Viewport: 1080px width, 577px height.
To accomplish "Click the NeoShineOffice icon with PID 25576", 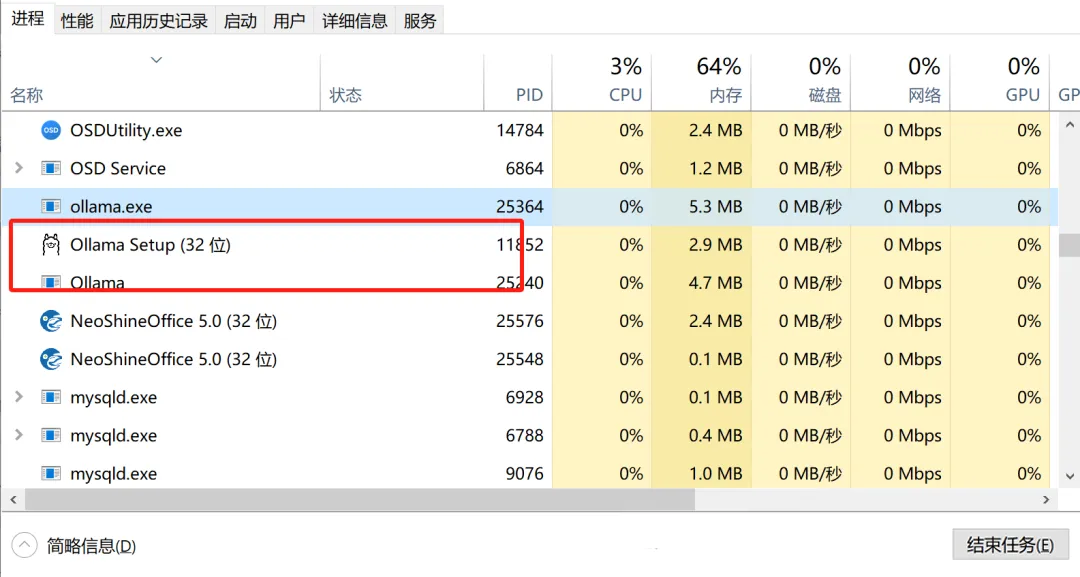I will pos(51,321).
